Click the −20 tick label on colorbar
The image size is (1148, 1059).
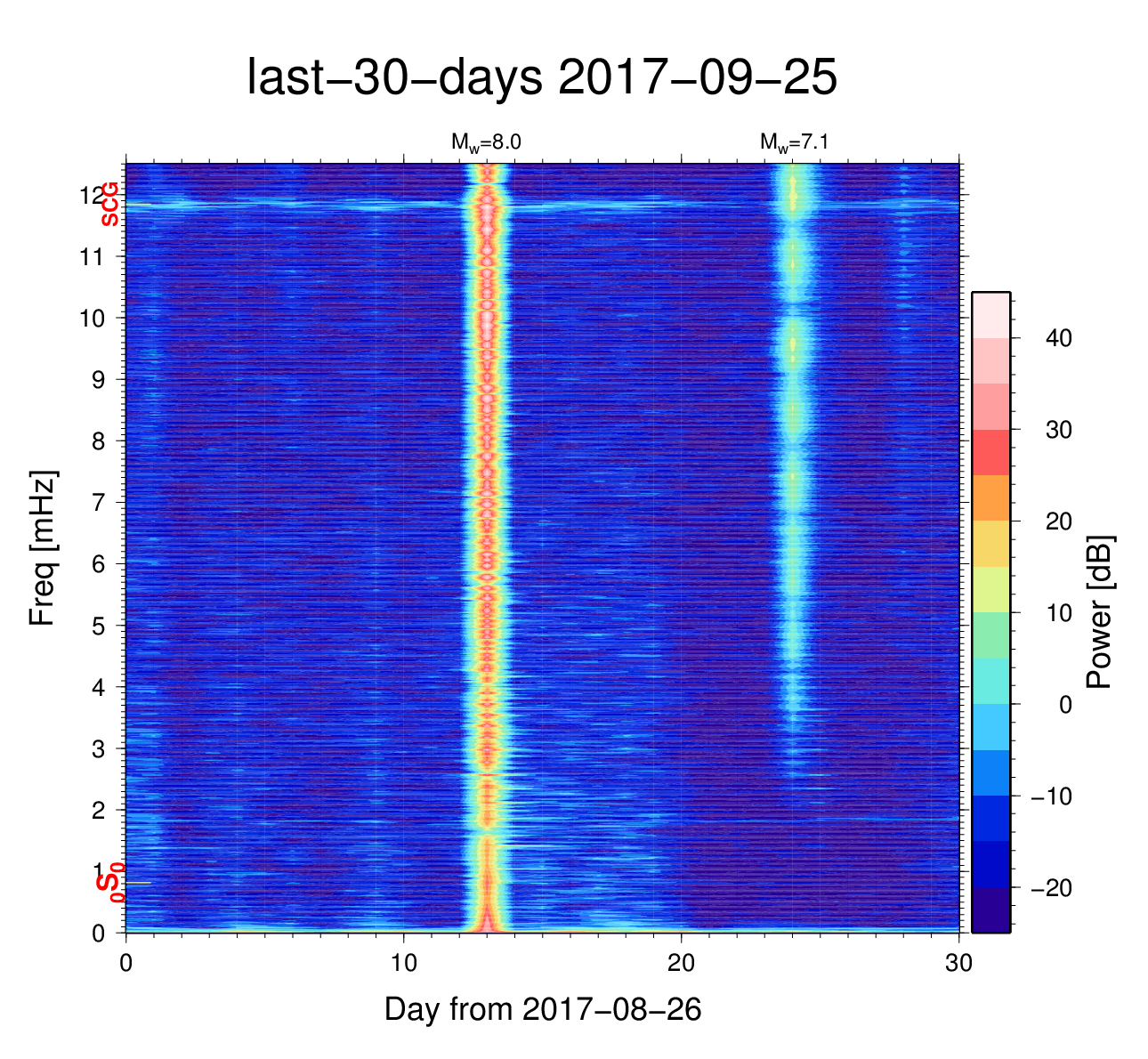pyautogui.click(x=1051, y=888)
